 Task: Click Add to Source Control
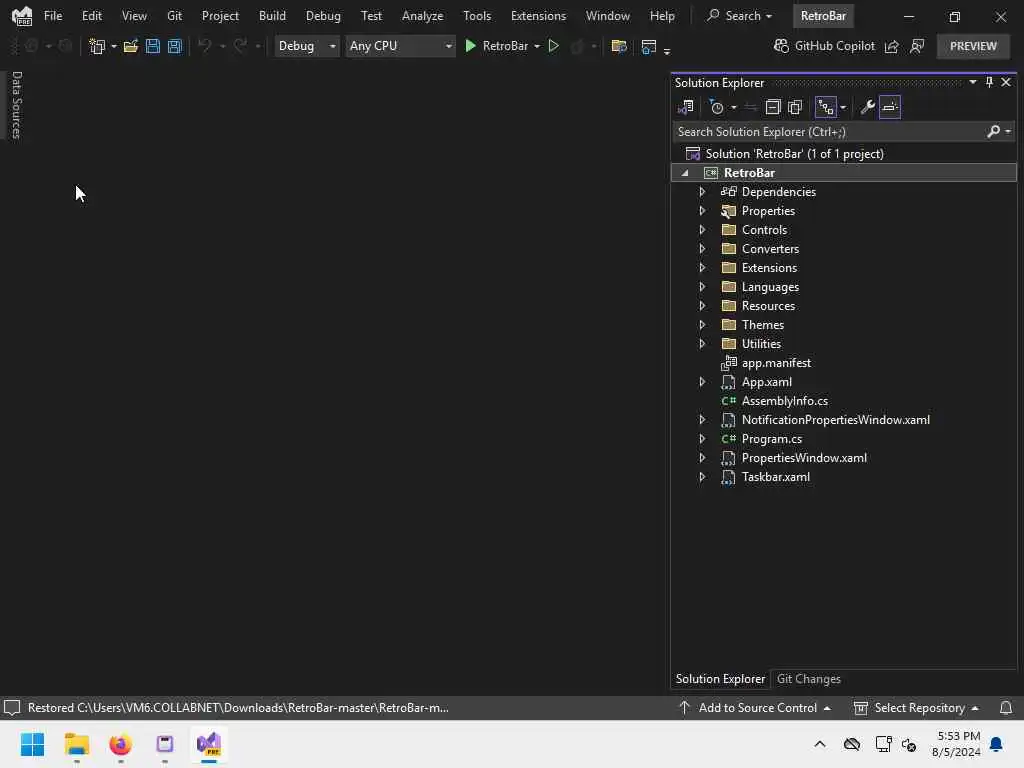tap(756, 708)
